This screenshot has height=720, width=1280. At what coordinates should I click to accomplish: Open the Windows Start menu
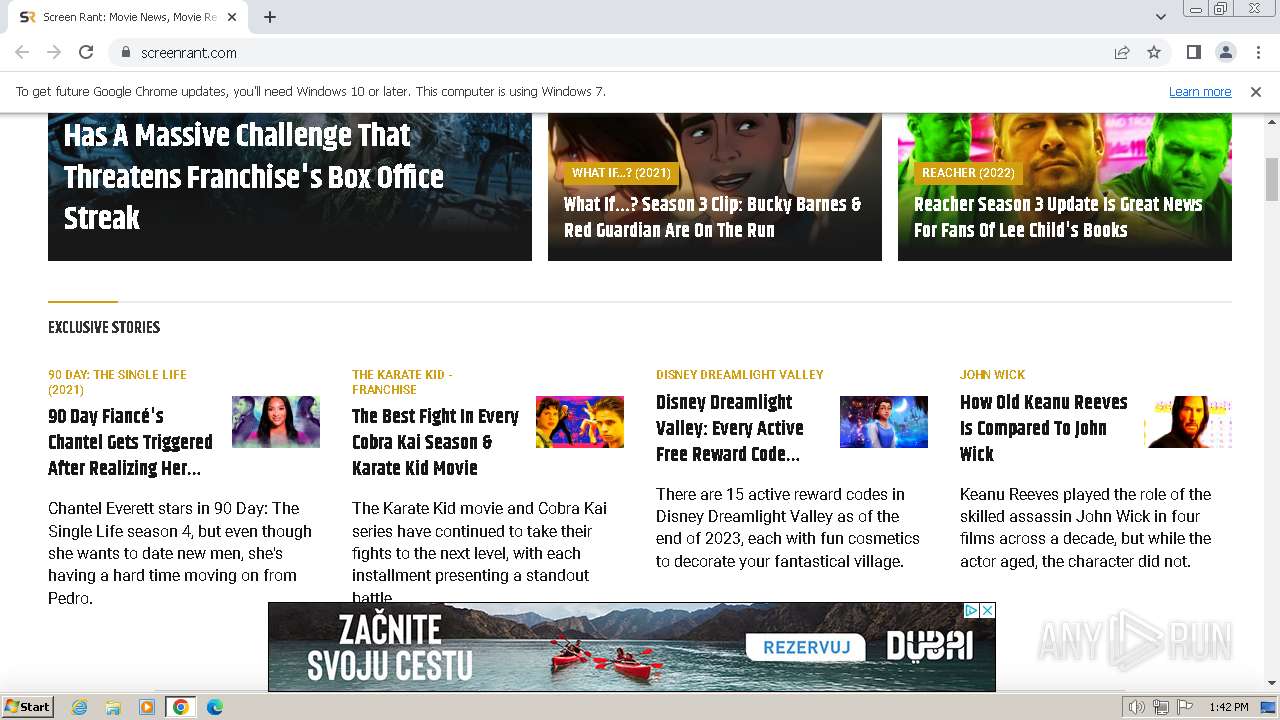coord(27,706)
